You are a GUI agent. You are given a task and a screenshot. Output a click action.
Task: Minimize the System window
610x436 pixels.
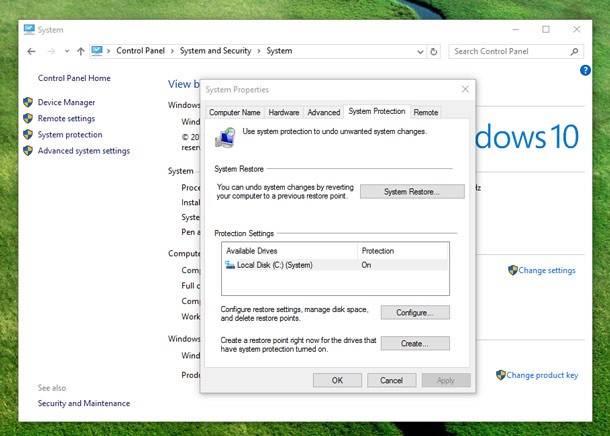[x=516, y=30]
